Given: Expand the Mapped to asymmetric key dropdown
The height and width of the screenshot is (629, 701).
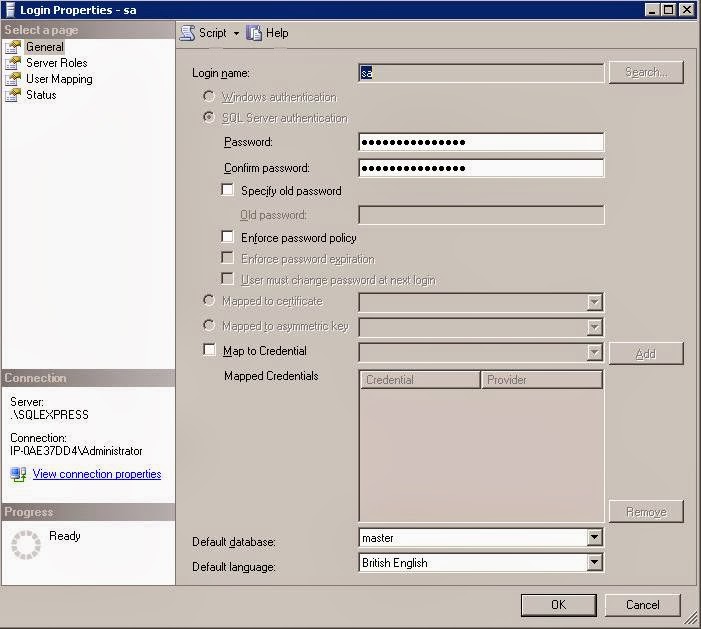Looking at the screenshot, I should coord(594,328).
